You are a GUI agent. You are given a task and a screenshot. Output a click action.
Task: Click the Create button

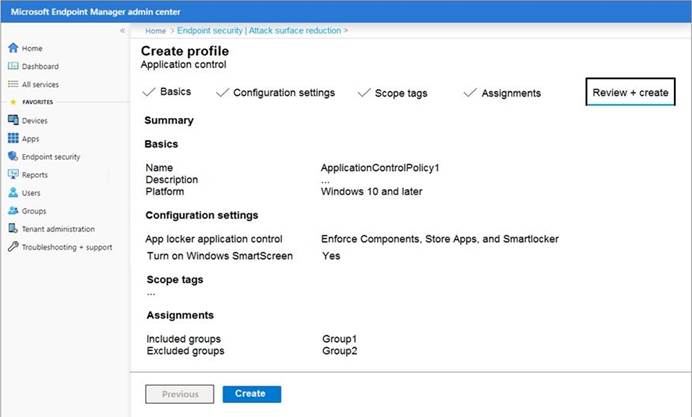[252, 394]
